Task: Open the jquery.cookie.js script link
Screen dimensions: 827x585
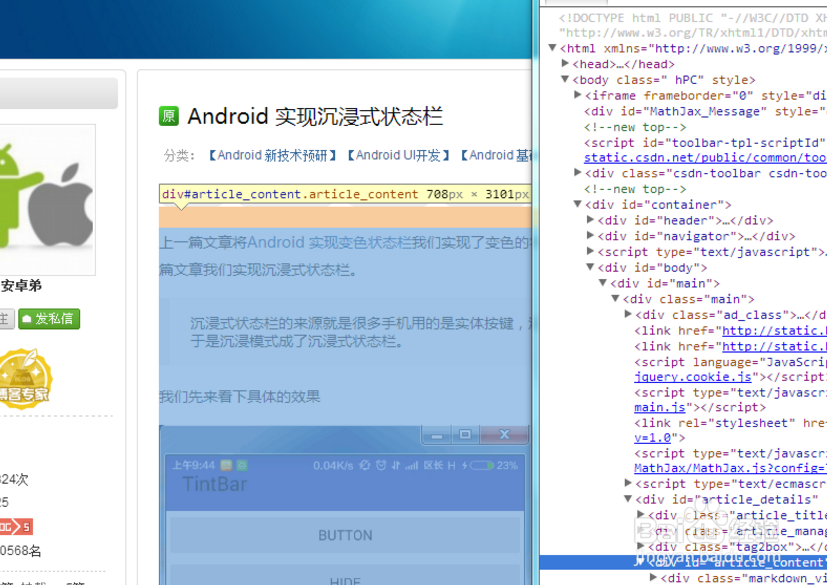Action: [693, 377]
